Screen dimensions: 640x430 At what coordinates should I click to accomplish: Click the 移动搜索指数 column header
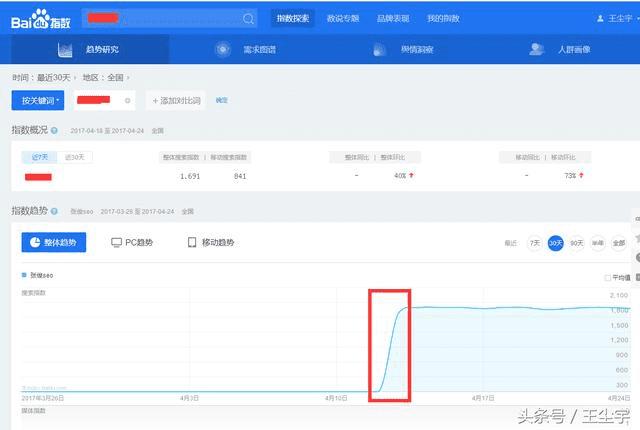point(229,157)
